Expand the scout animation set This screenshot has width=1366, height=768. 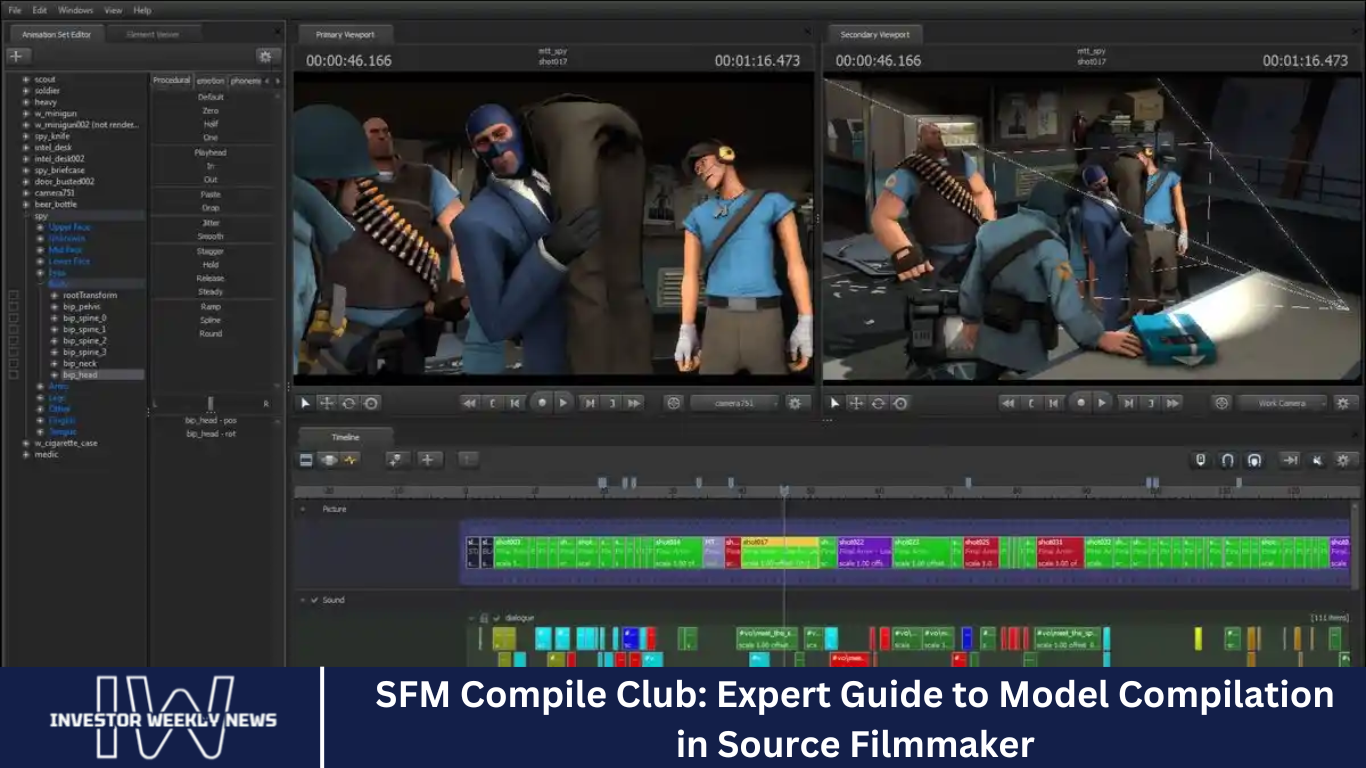click(26, 79)
